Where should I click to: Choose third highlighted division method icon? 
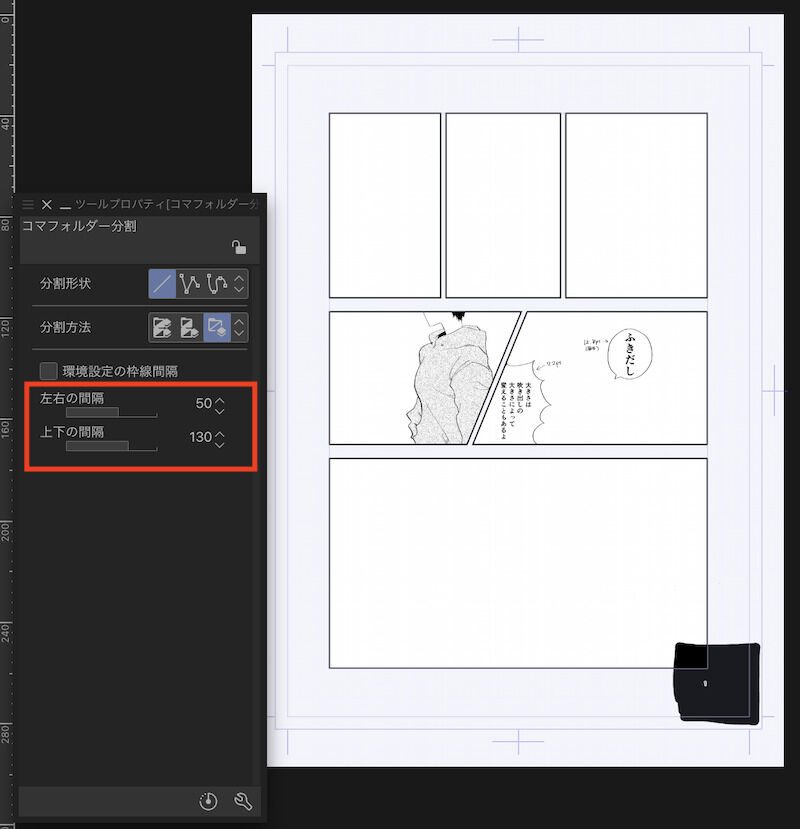coord(217,327)
